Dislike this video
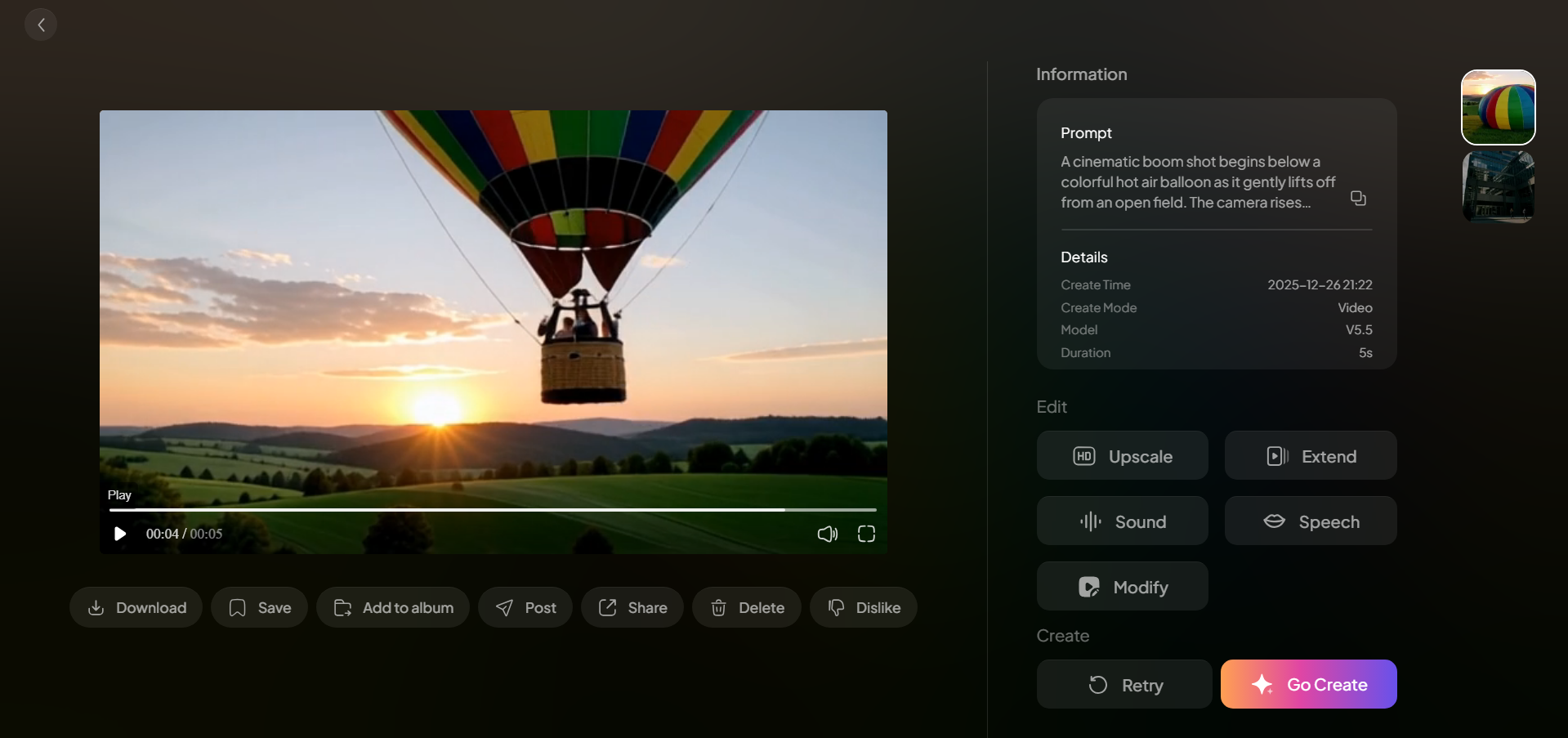The image size is (1568, 738). click(864, 607)
